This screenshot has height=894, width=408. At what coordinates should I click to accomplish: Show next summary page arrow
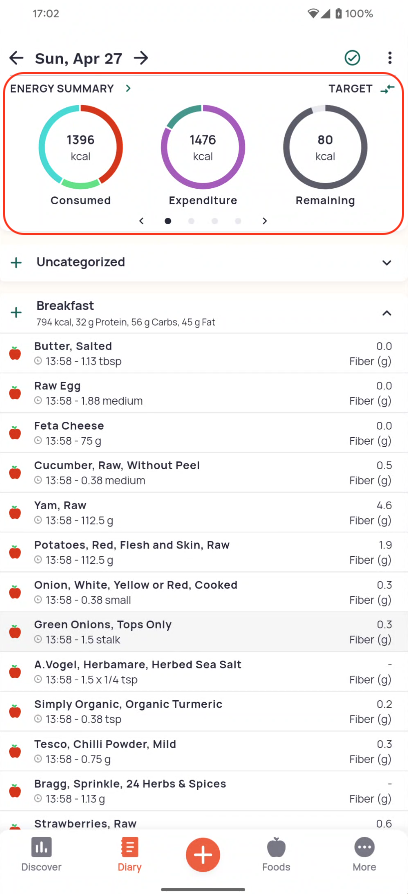click(264, 221)
